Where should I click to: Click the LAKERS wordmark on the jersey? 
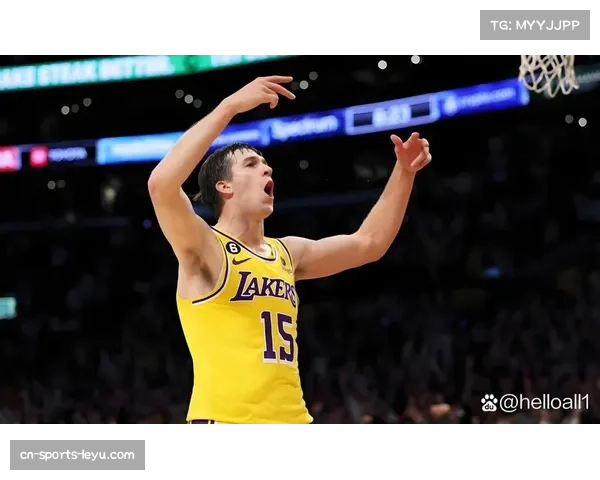point(263,288)
